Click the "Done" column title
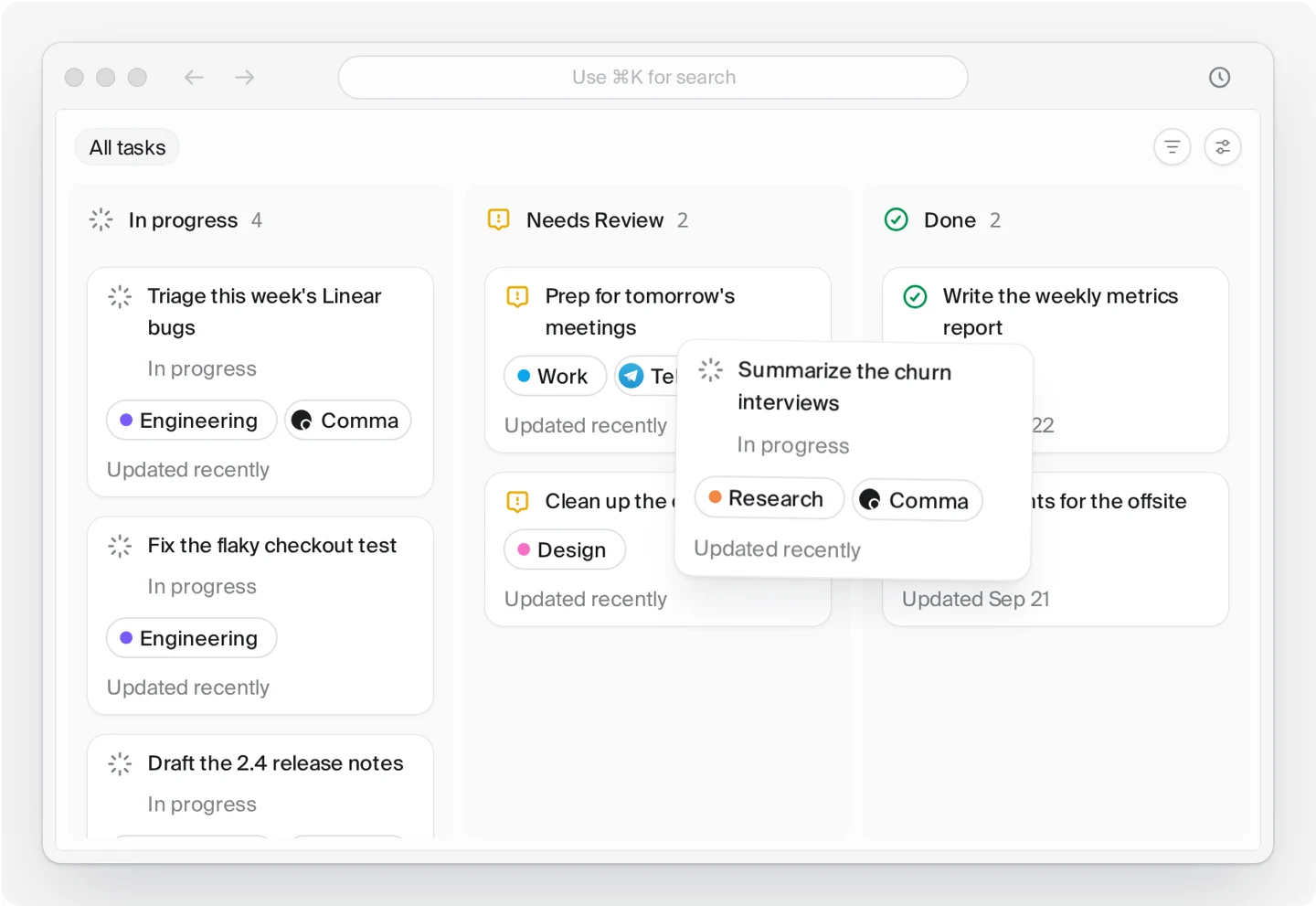 tap(950, 220)
